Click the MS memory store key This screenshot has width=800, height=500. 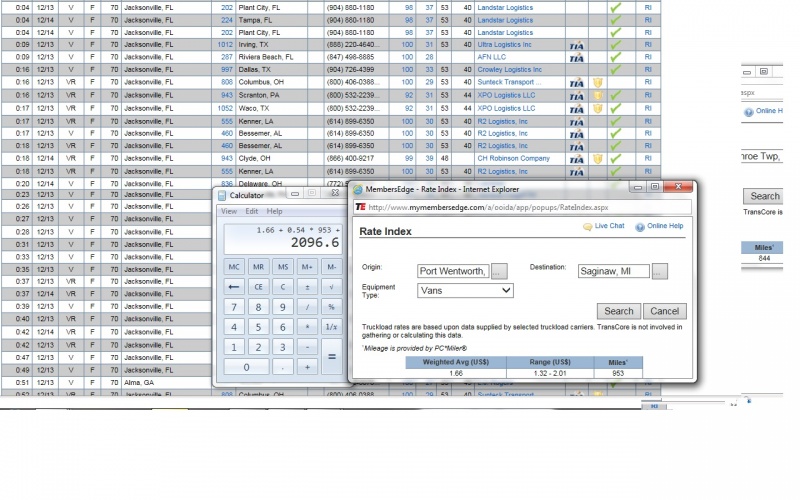point(283,267)
